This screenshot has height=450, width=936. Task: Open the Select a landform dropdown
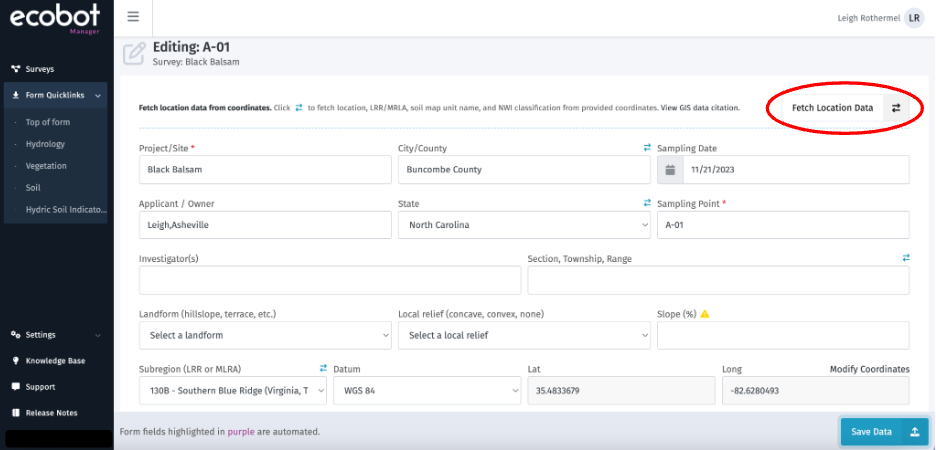coord(265,335)
